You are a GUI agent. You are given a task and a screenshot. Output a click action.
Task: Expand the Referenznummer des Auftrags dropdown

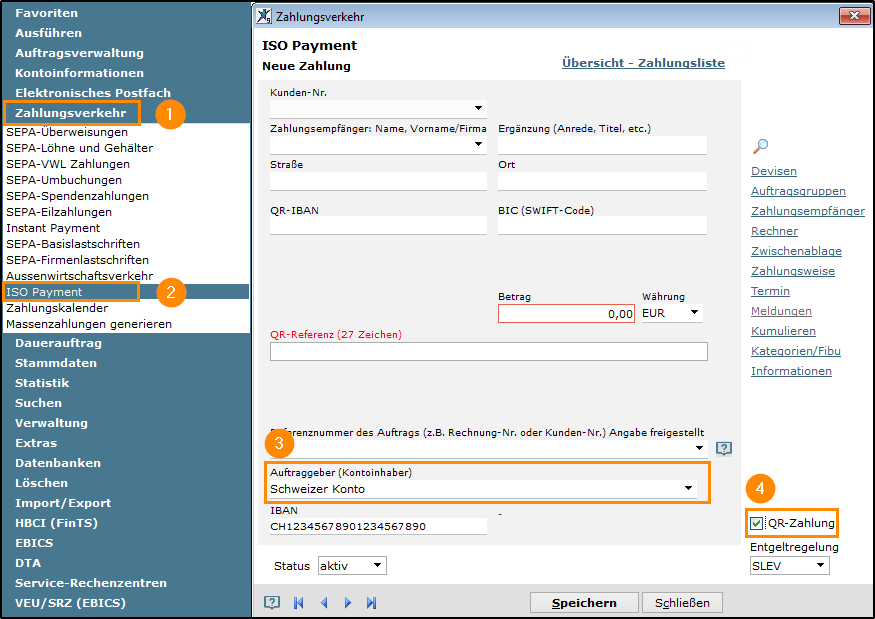point(699,448)
